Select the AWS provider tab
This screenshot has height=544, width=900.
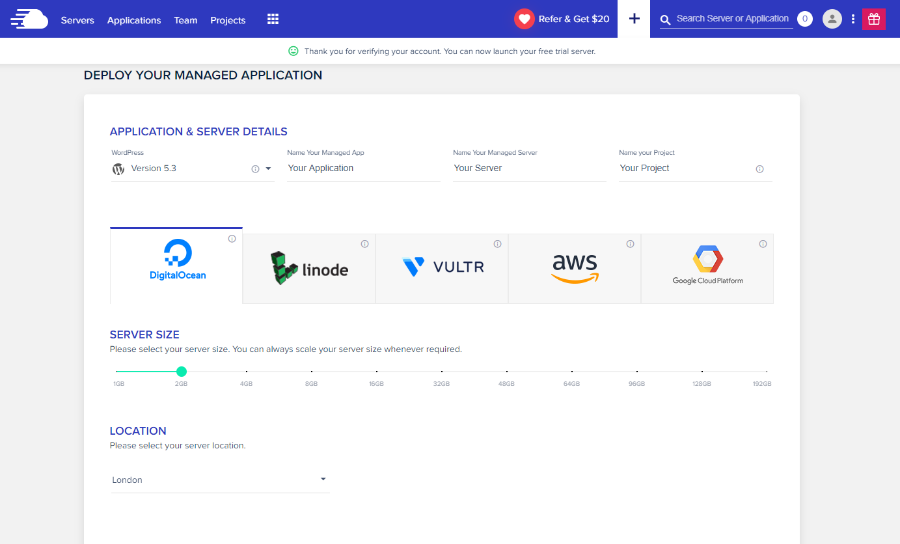(575, 269)
